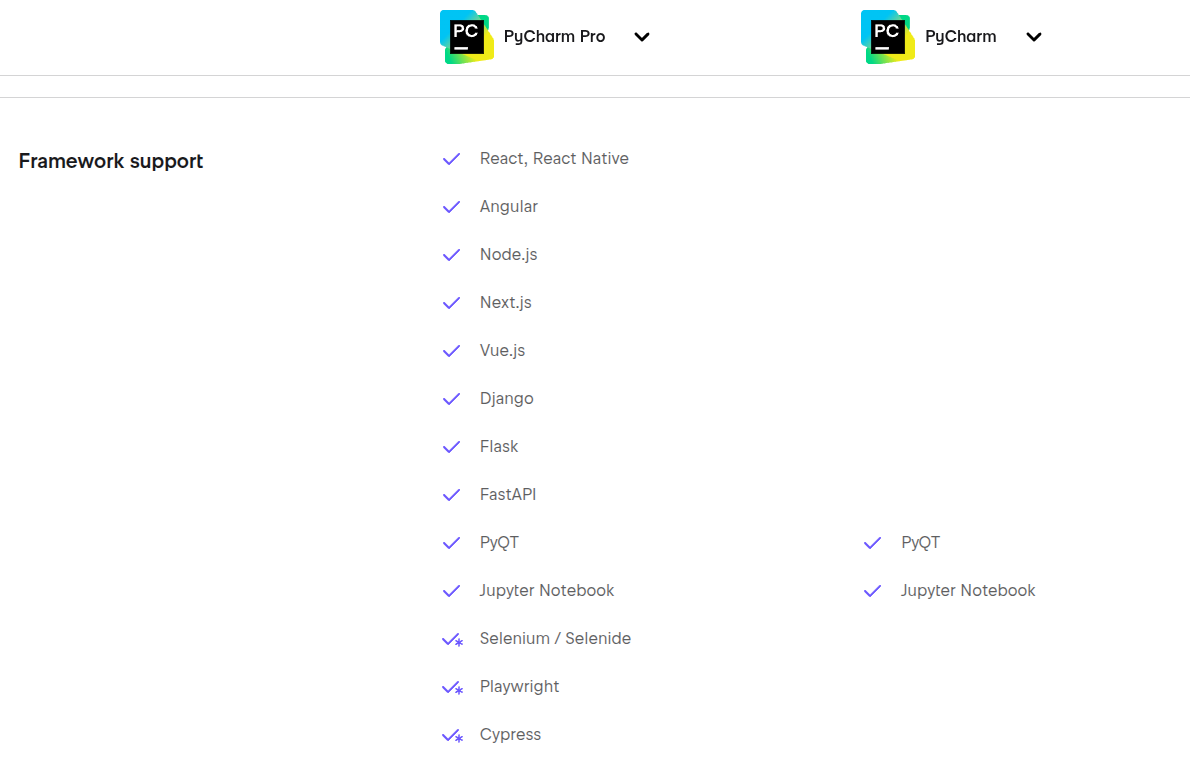Click the Next.js framework entry

[505, 302]
